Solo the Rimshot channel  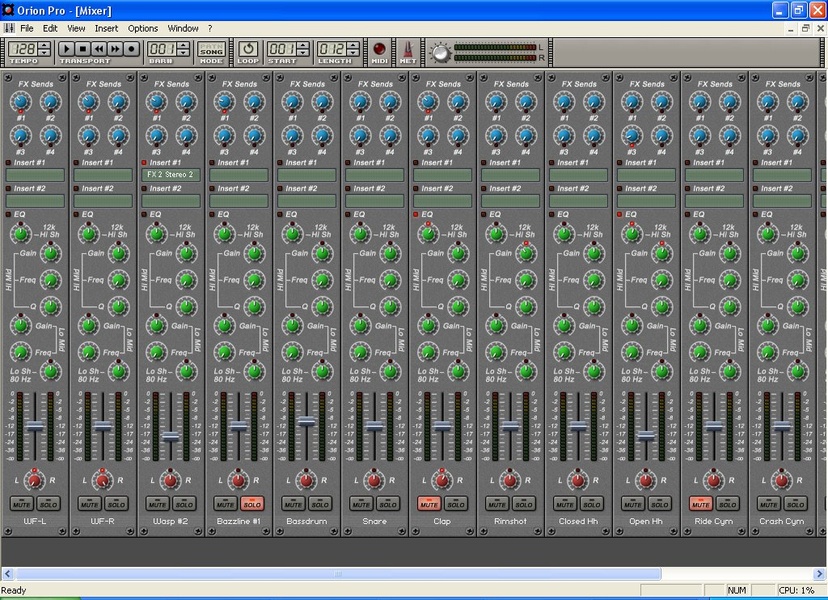[x=523, y=504]
